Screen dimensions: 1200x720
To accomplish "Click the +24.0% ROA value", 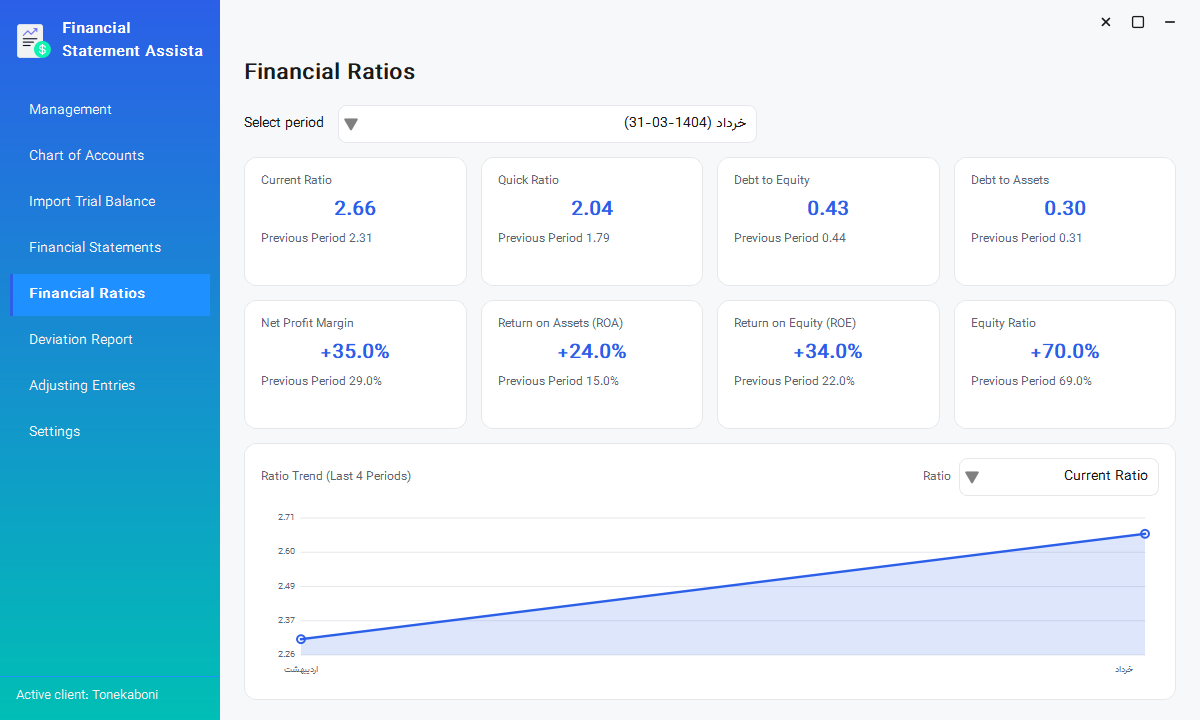I will 592,351.
